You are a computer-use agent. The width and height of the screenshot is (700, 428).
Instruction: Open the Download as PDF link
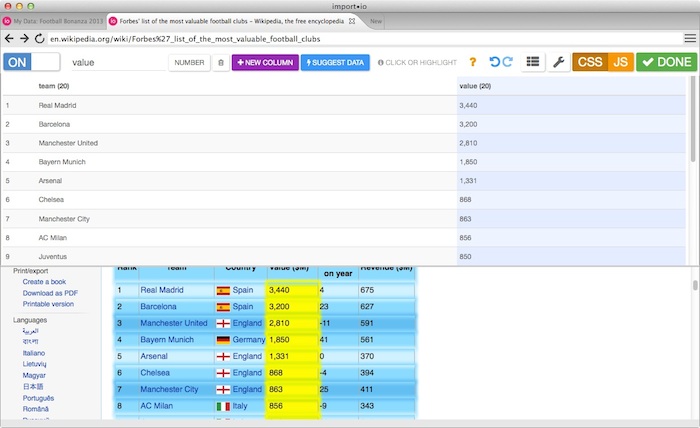point(50,293)
